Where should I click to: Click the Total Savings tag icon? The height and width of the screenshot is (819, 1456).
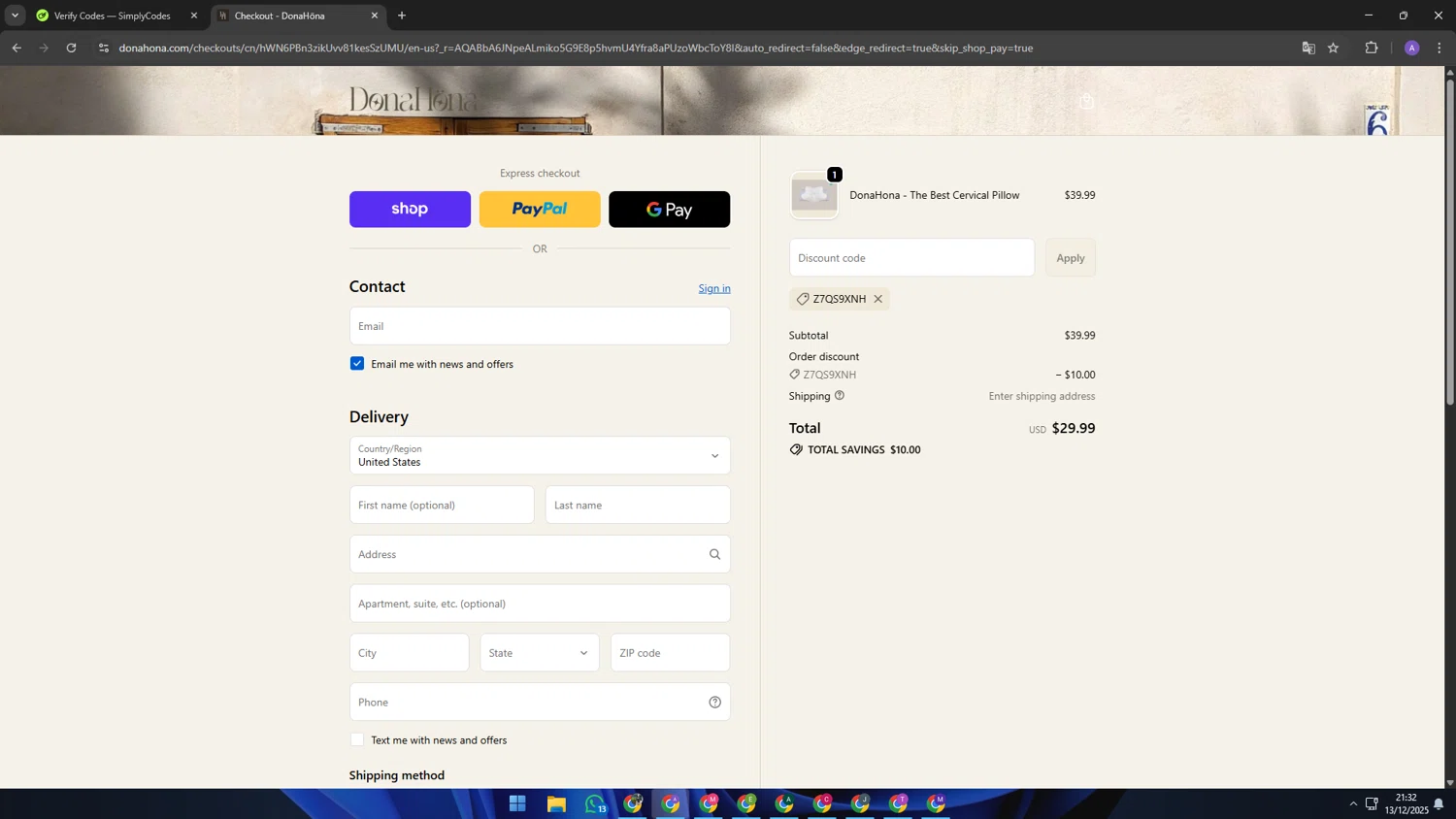pos(796,449)
